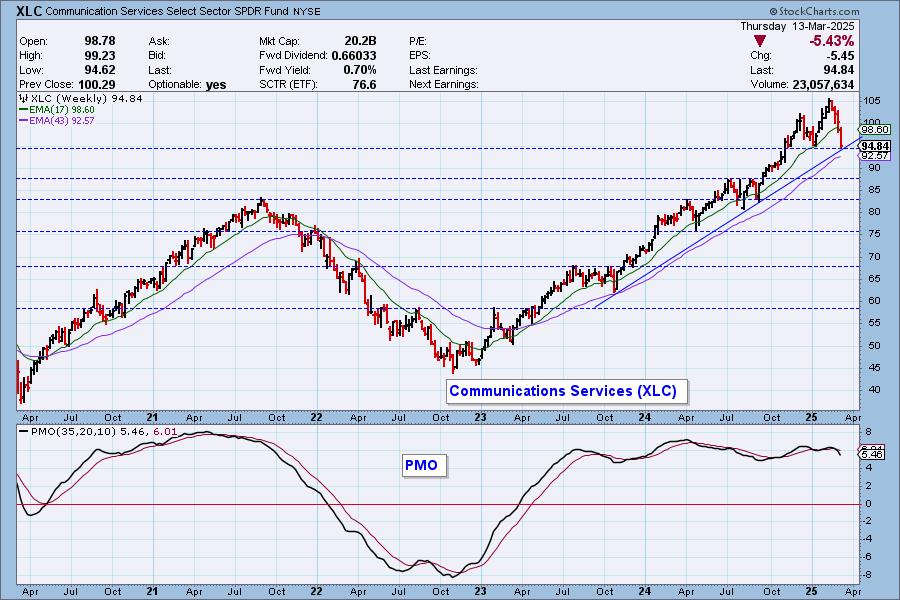The image size is (900, 600).
Task: Click the Mkt Cap value 20.2B
Action: click(x=360, y=41)
